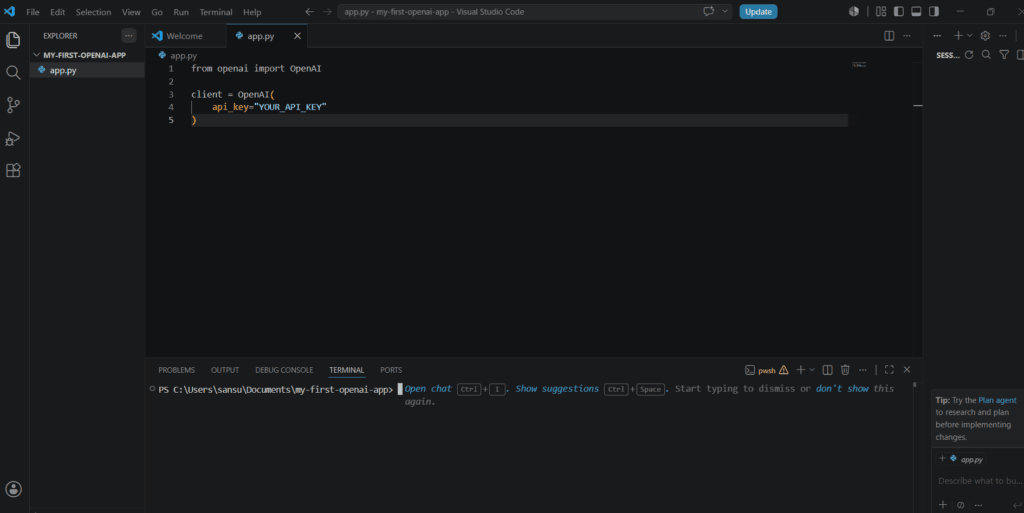Open the Help menu
Image resolution: width=1024 pixels, height=513 pixels.
(252, 12)
